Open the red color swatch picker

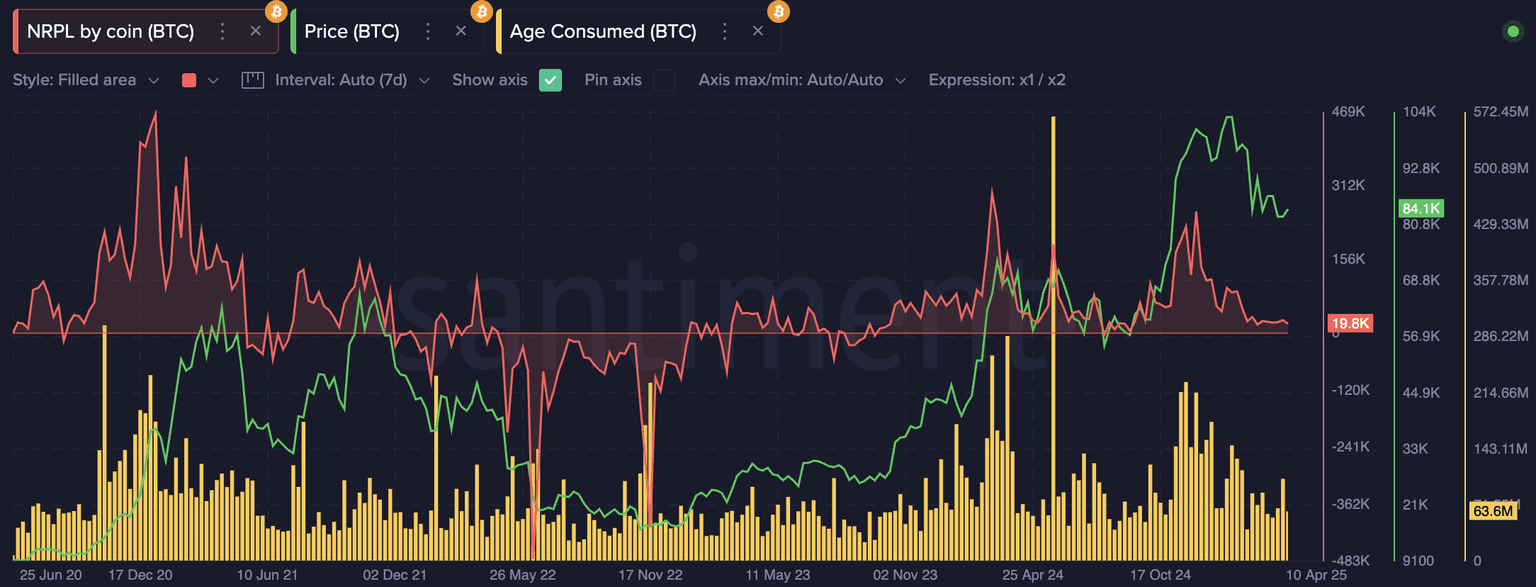point(199,80)
